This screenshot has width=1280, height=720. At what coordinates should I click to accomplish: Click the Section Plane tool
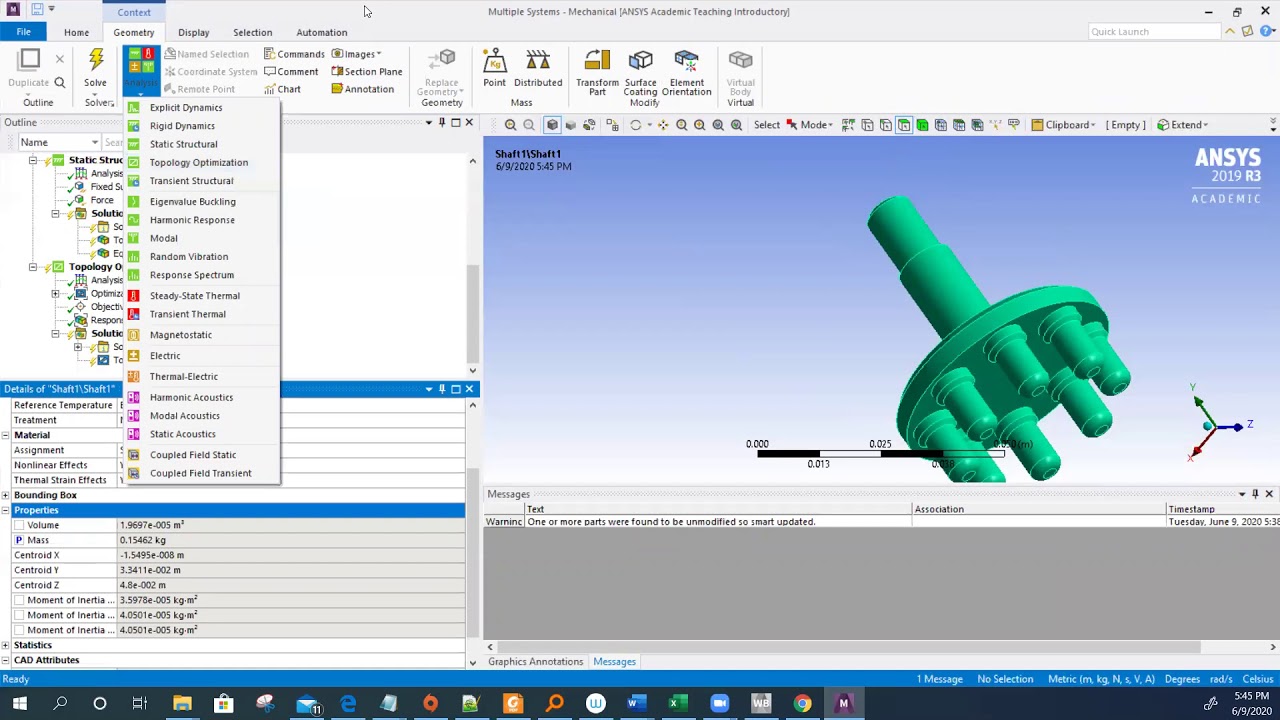[367, 72]
